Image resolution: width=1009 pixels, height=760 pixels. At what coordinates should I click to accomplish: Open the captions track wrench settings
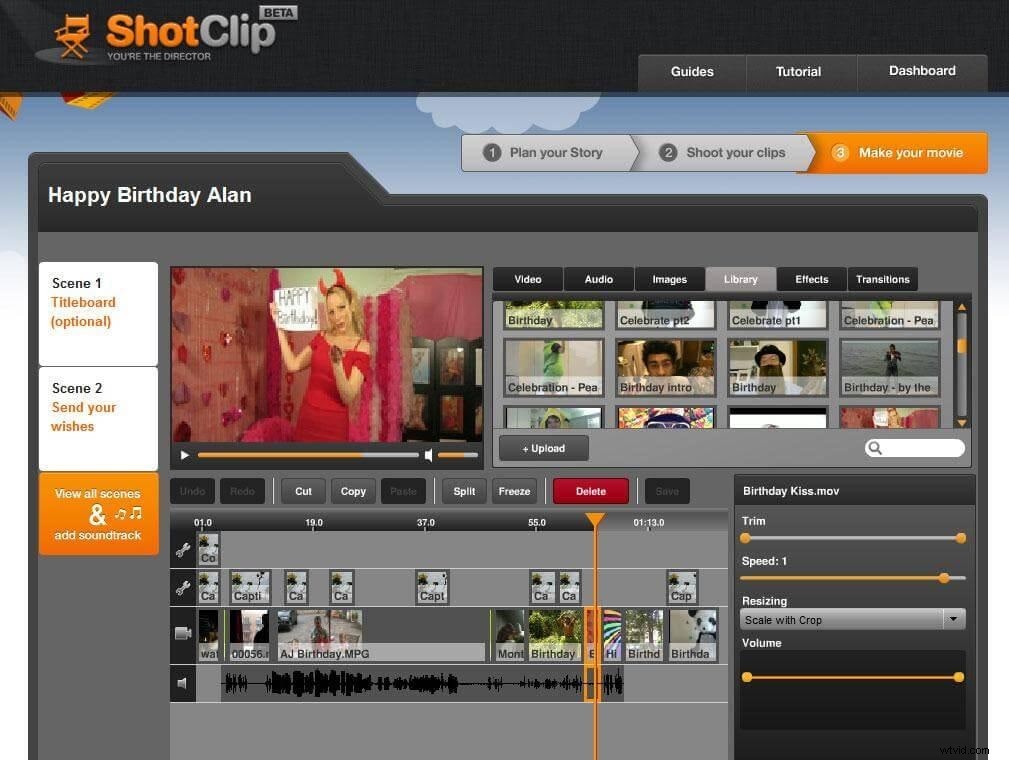pos(185,588)
